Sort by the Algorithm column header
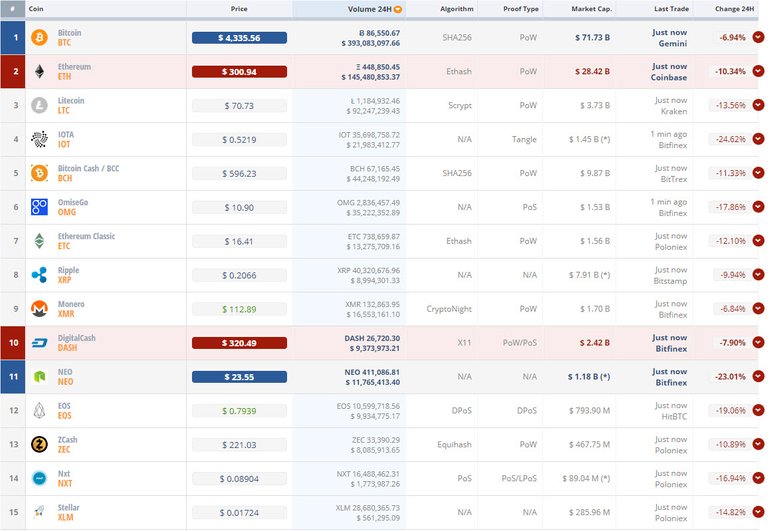This screenshot has width=768, height=531. 456,9
